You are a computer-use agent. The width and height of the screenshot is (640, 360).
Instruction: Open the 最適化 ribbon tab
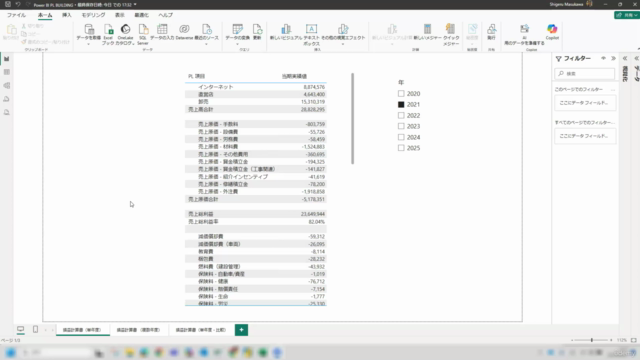coord(142,15)
